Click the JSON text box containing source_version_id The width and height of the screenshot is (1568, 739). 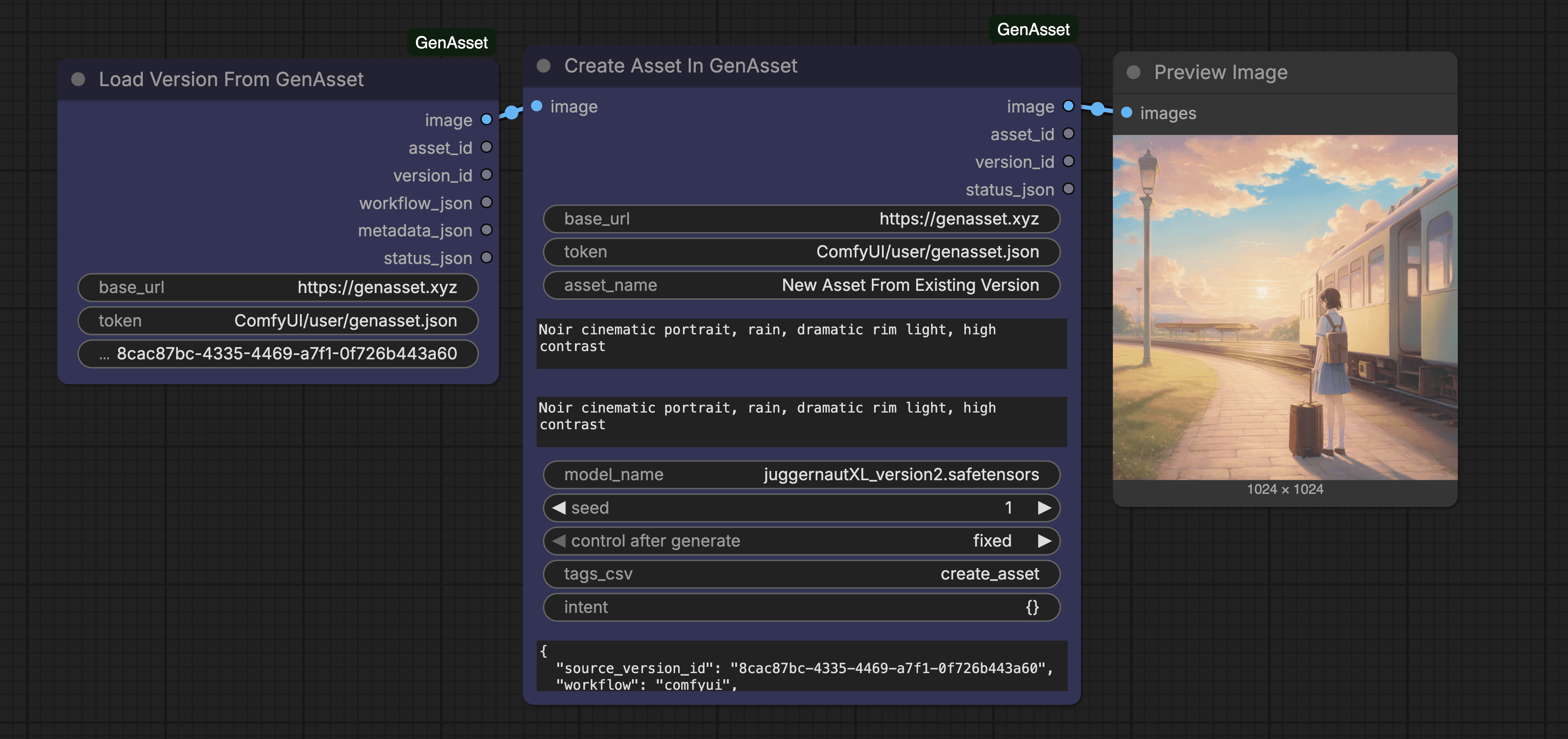801,665
